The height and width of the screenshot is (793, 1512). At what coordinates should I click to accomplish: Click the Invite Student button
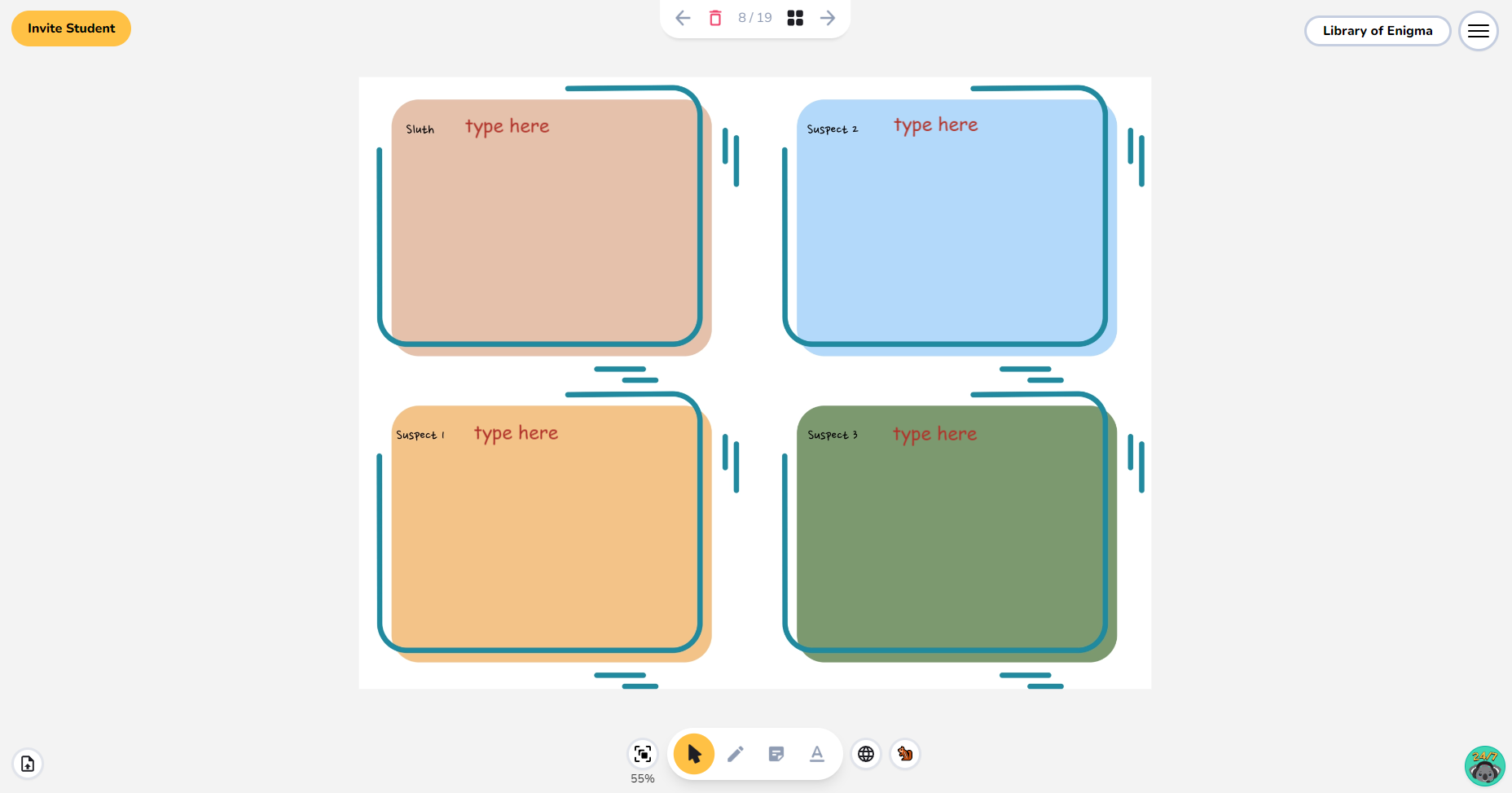click(x=71, y=28)
